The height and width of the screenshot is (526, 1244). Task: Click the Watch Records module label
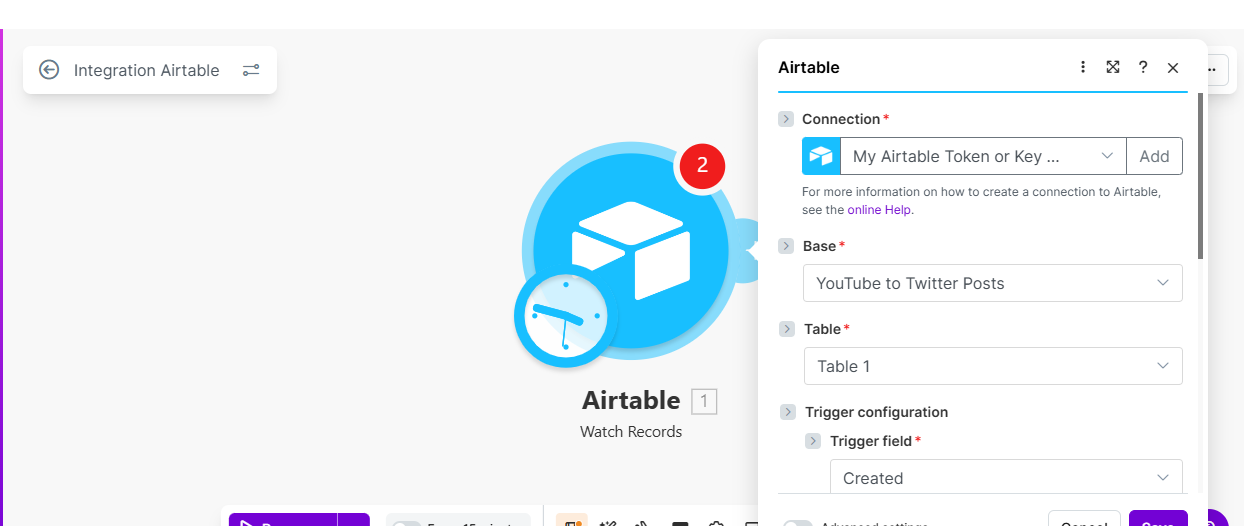[x=631, y=432]
